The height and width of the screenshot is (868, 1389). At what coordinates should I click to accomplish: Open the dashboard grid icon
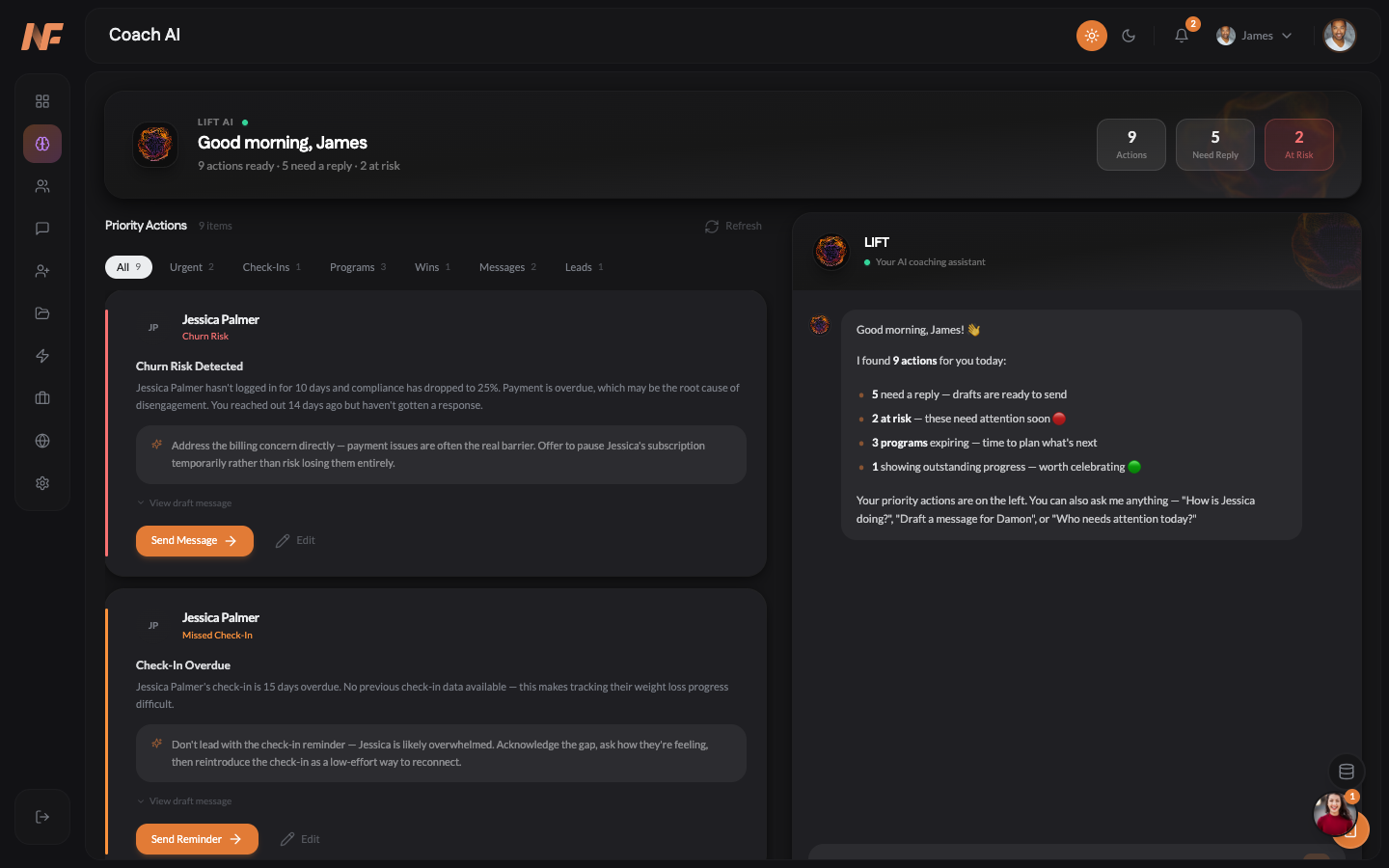click(x=41, y=100)
